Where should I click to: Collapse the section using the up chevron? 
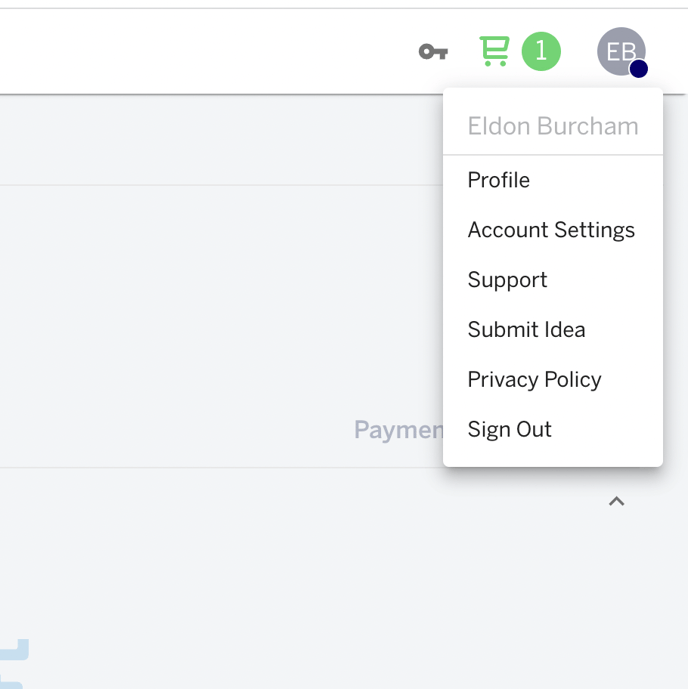[616, 501]
